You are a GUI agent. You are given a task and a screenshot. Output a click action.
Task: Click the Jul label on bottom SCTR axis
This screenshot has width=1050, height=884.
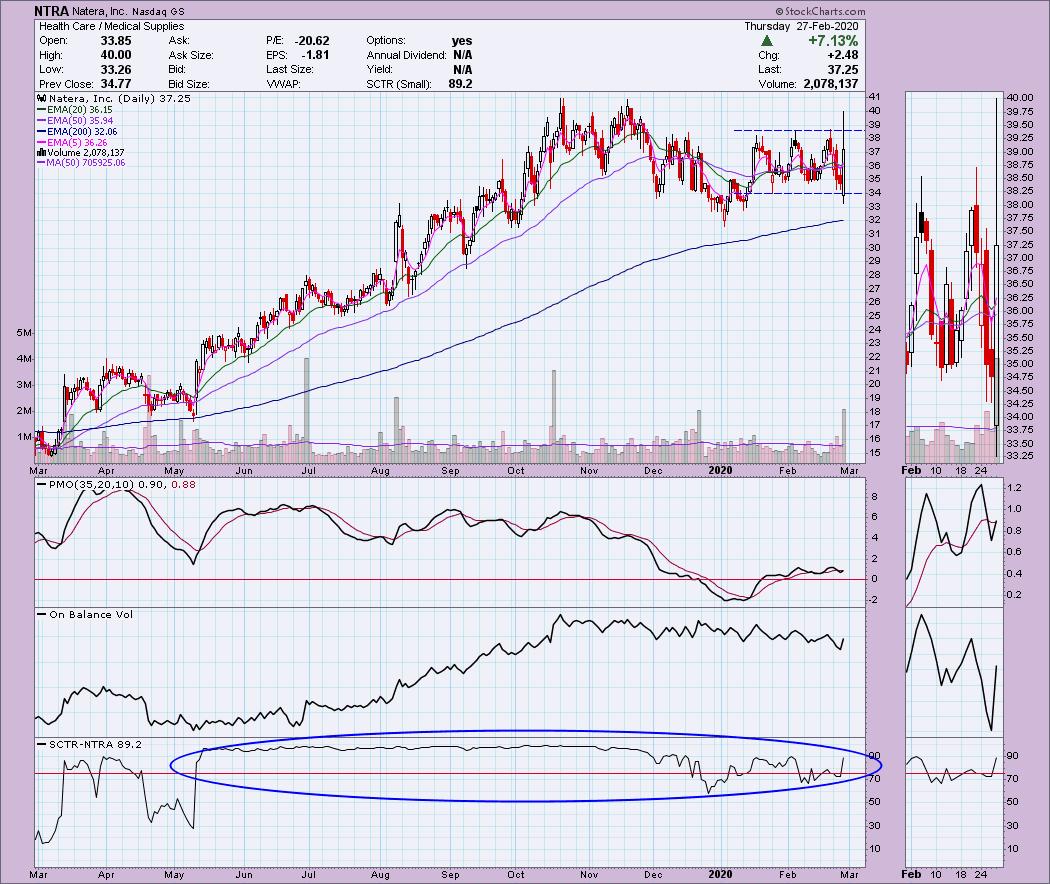click(x=309, y=875)
